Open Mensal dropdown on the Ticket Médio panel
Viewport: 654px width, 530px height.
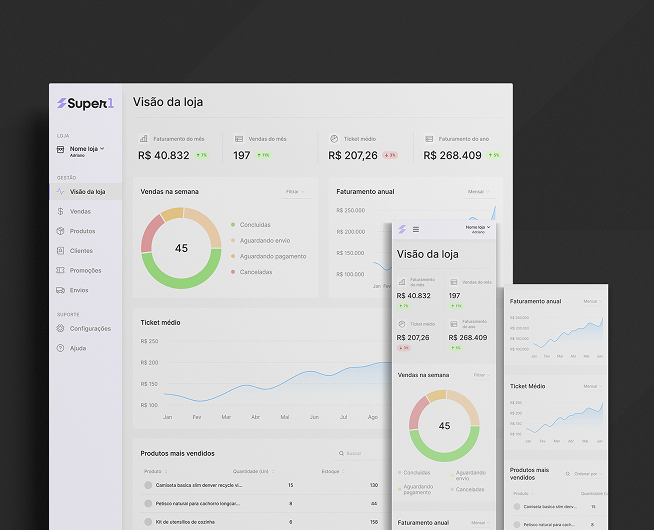[591, 385]
